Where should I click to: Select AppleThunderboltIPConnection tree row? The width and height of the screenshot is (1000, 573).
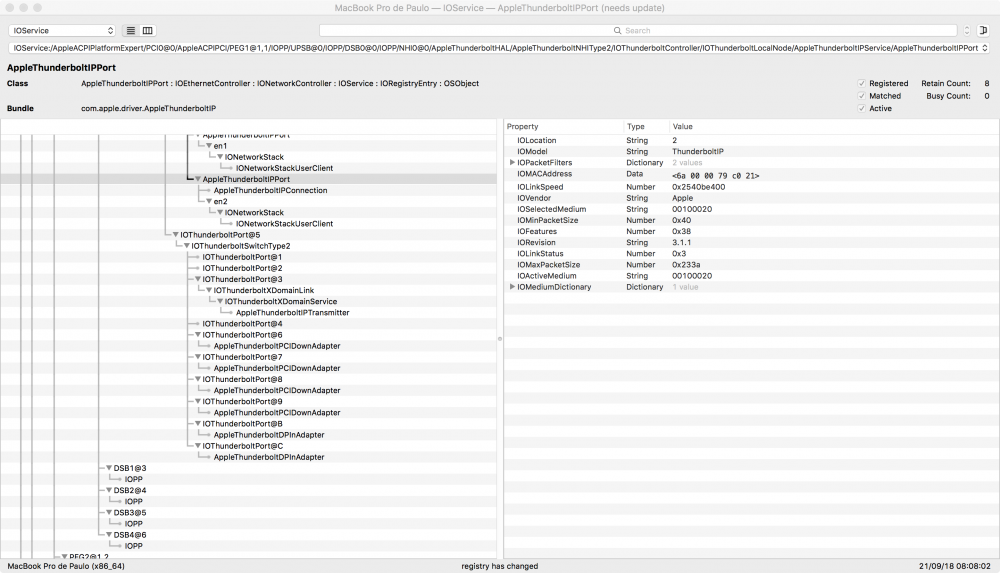(x=270, y=191)
